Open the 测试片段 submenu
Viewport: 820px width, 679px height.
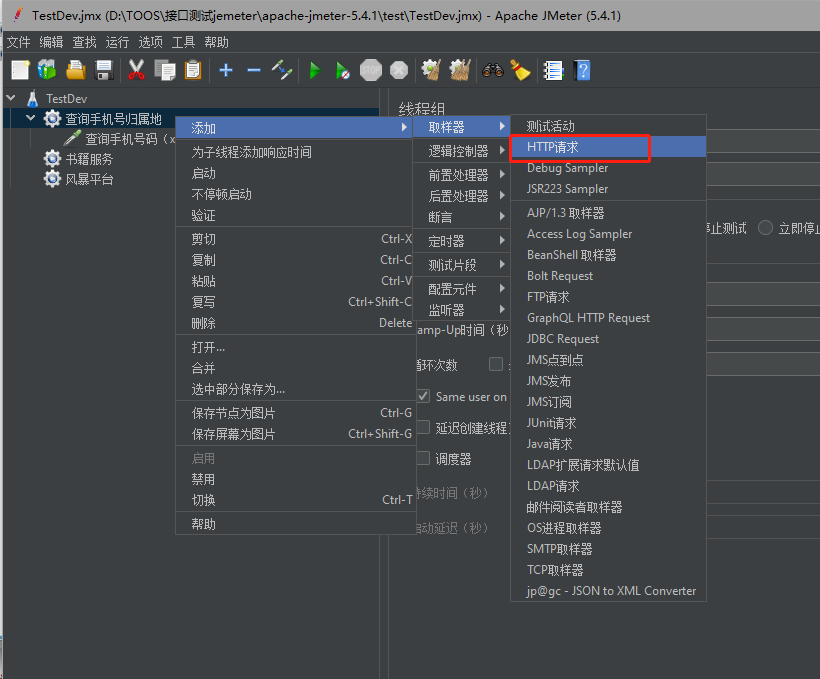point(461,265)
